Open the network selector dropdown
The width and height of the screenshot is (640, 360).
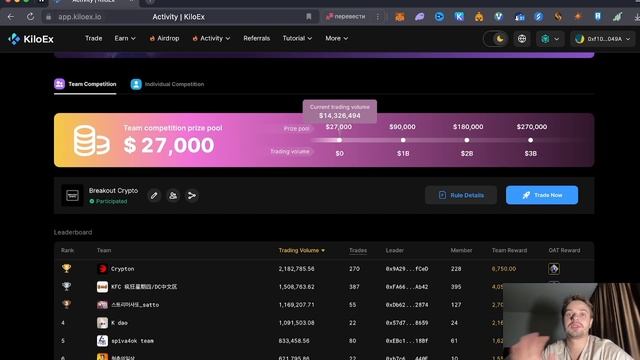[550, 39]
